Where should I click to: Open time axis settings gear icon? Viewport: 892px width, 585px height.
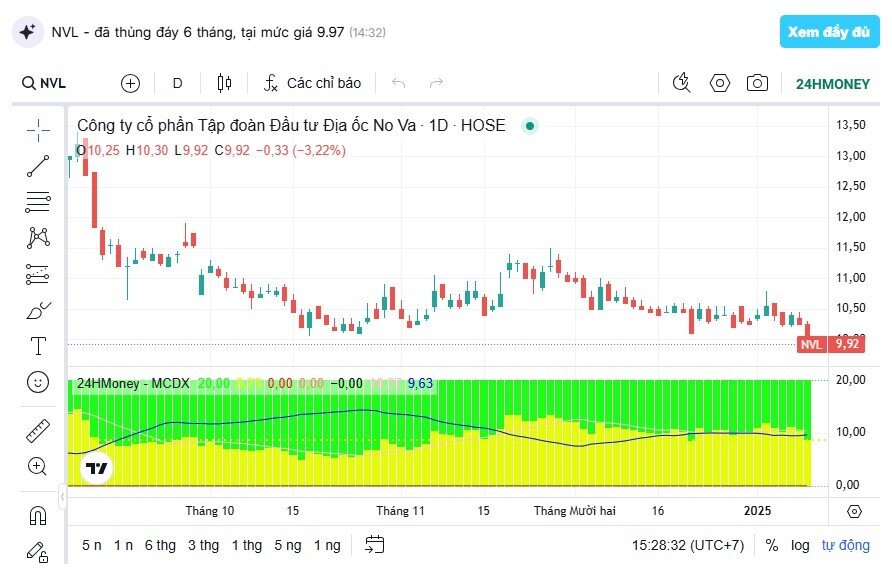click(854, 511)
